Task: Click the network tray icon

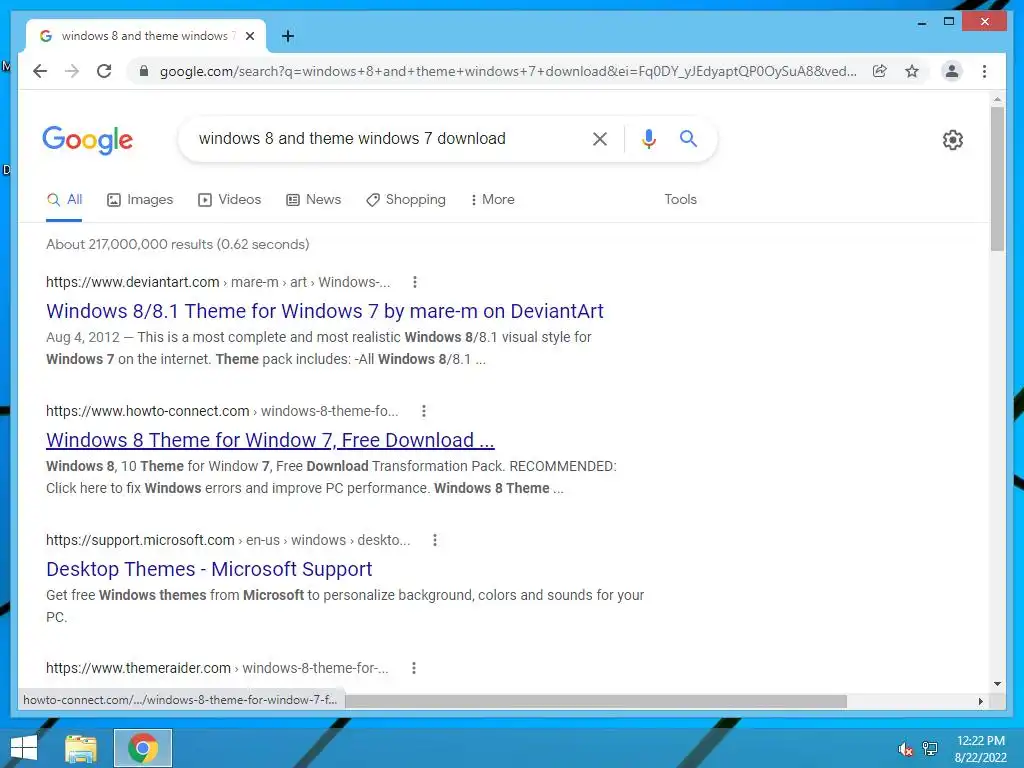Action: [930, 749]
